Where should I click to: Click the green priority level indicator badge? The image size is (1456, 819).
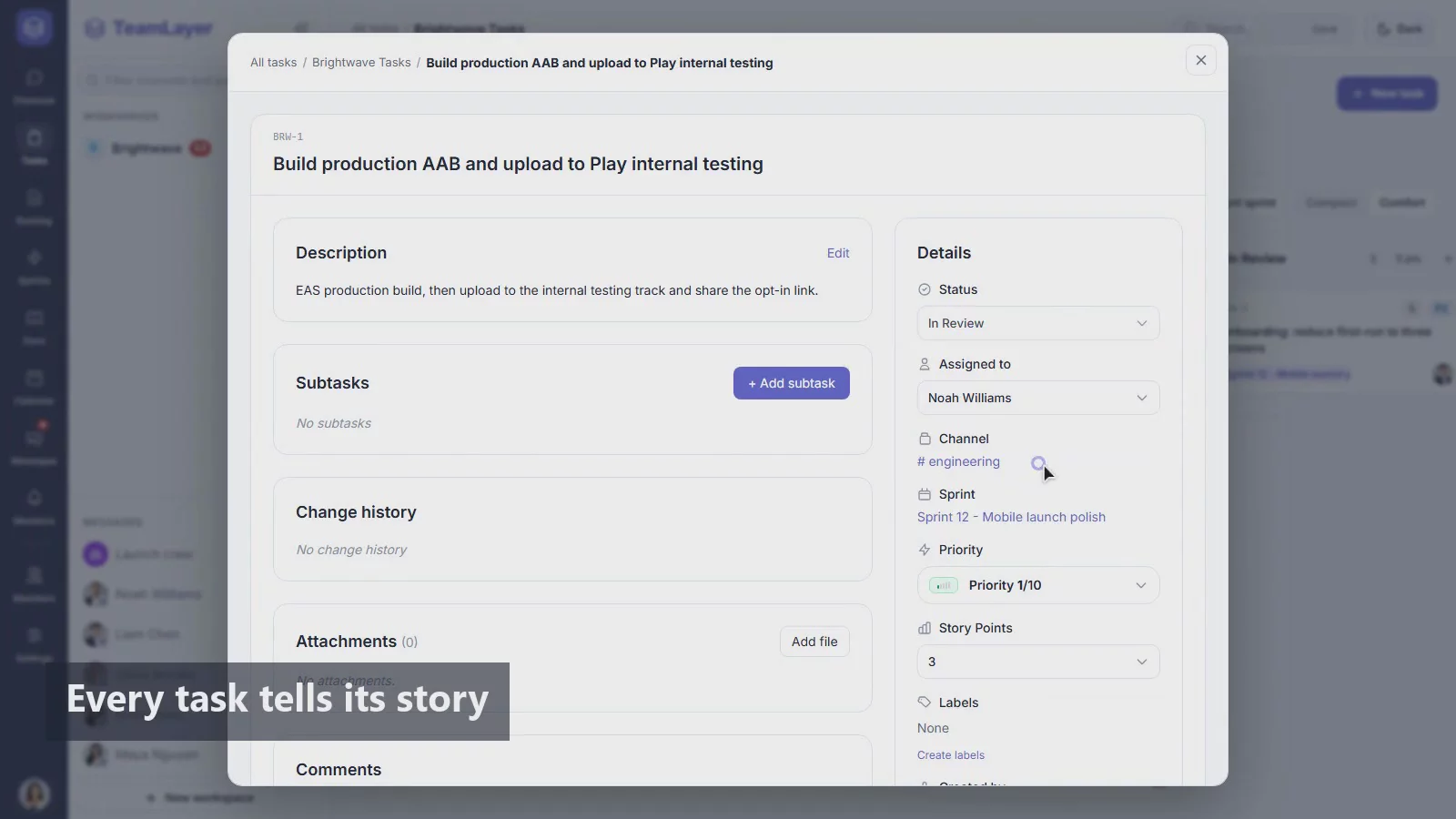point(944,585)
